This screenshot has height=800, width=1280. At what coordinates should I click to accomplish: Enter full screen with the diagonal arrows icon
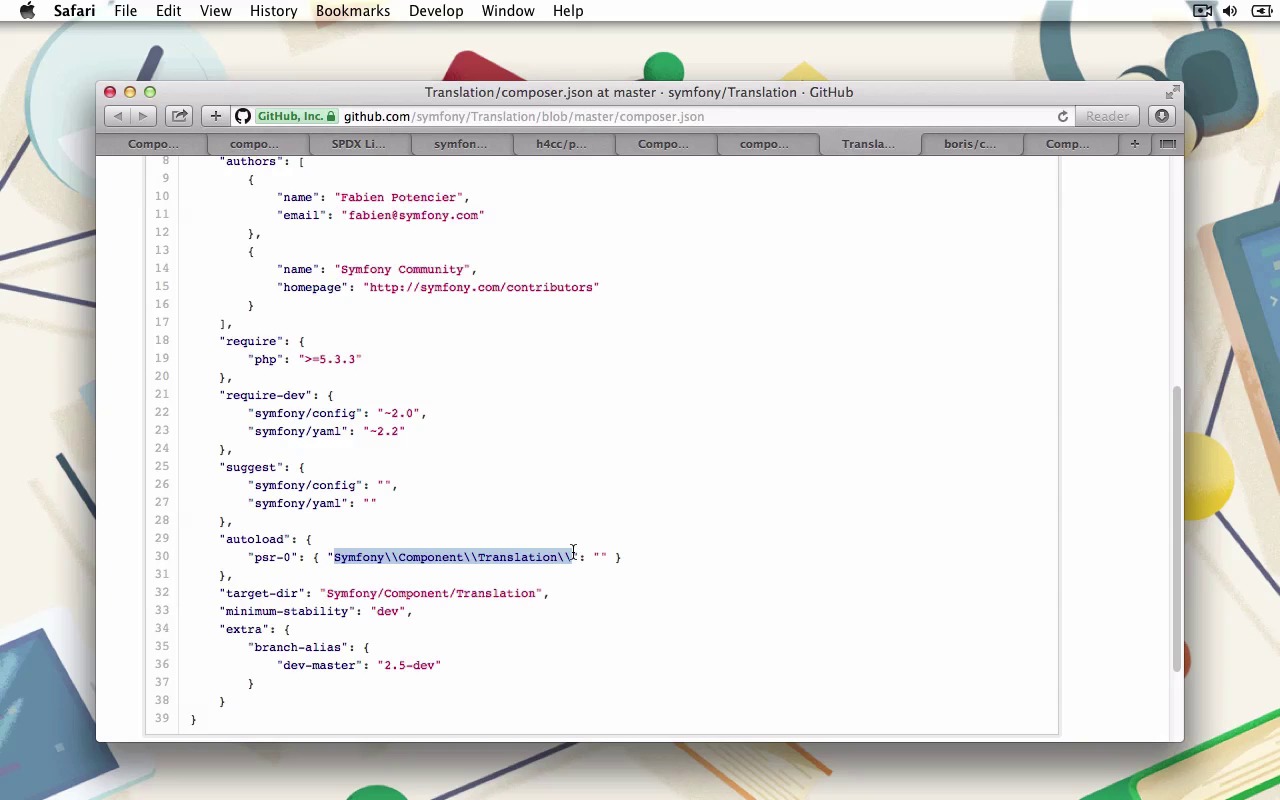[x=1172, y=92]
